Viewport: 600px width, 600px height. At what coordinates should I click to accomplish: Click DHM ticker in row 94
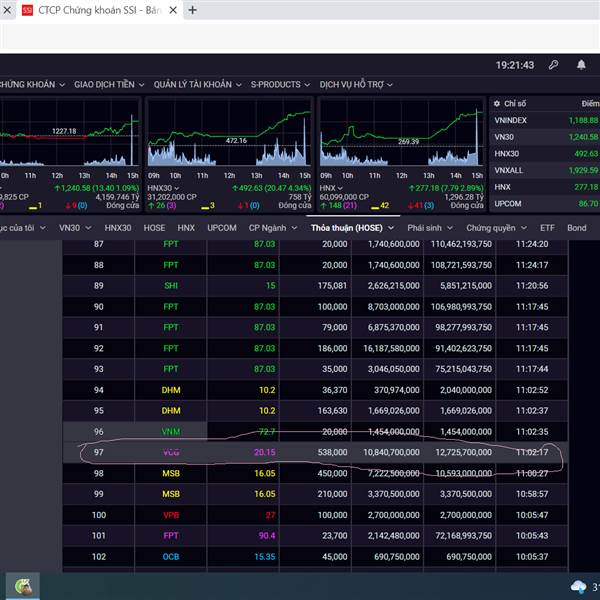click(171, 390)
